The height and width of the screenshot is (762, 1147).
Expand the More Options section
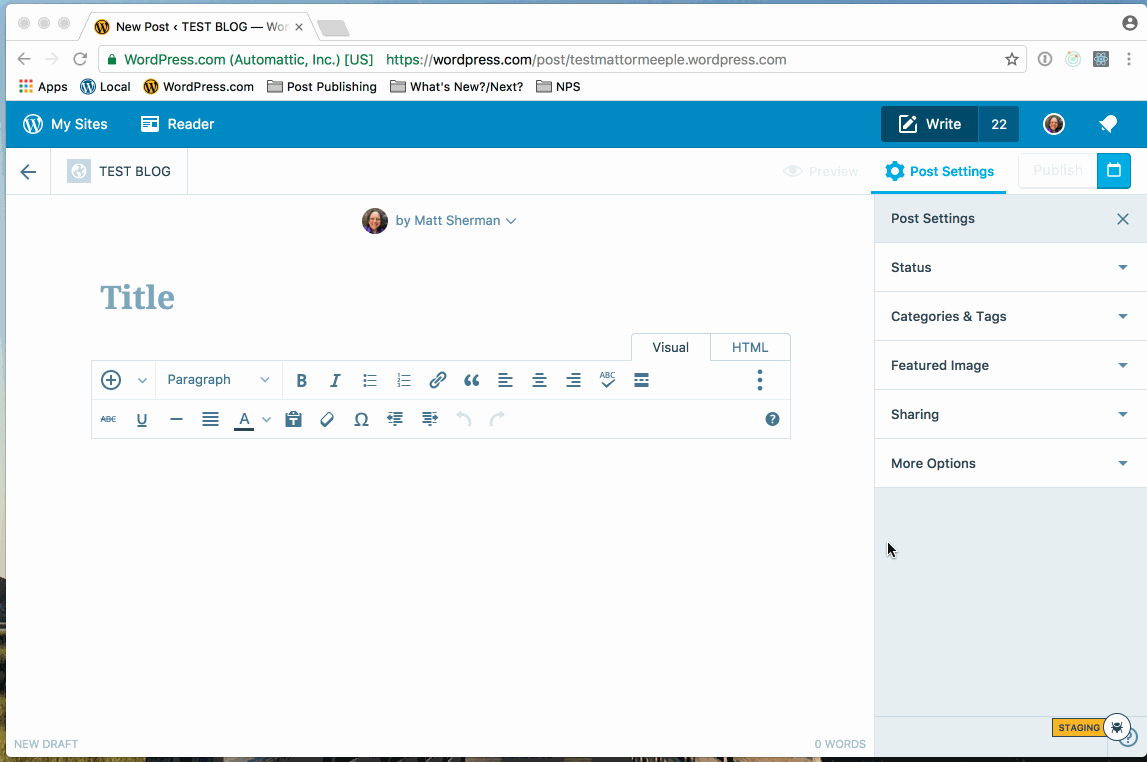point(1010,464)
